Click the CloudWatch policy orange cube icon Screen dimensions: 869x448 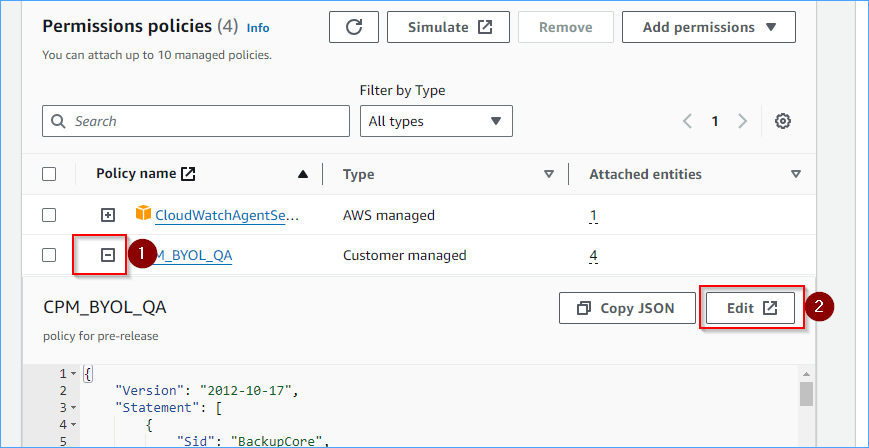[144, 212]
